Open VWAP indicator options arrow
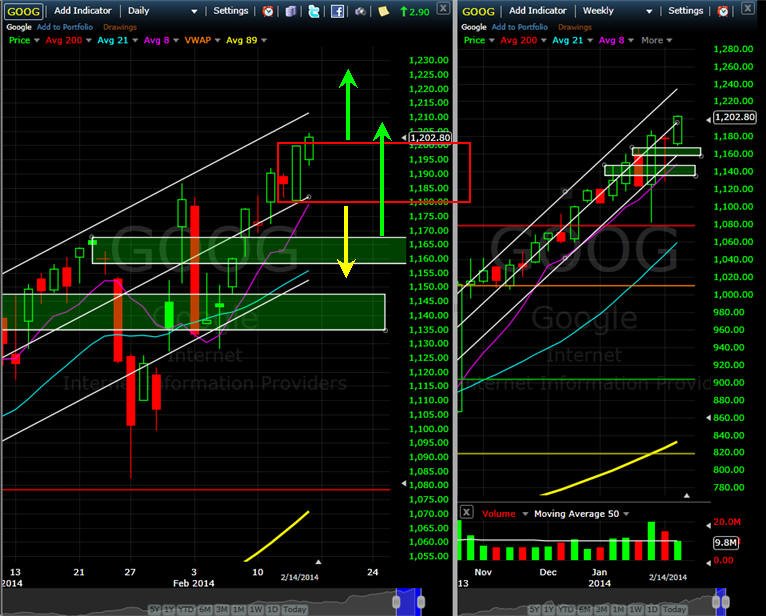 [x=217, y=41]
